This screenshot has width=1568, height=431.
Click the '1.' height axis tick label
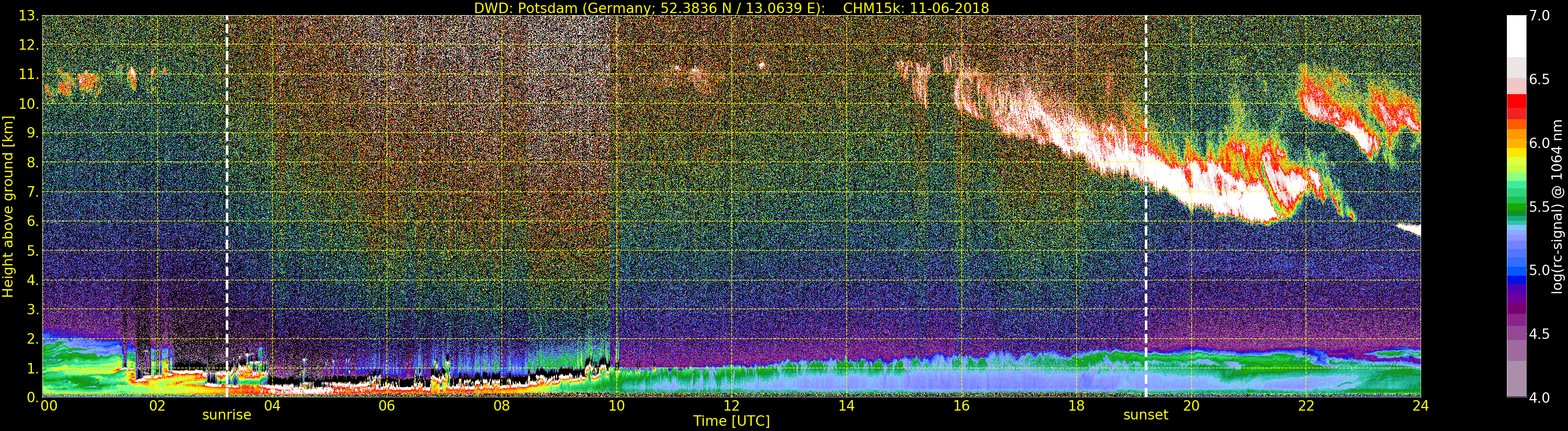click(x=33, y=368)
